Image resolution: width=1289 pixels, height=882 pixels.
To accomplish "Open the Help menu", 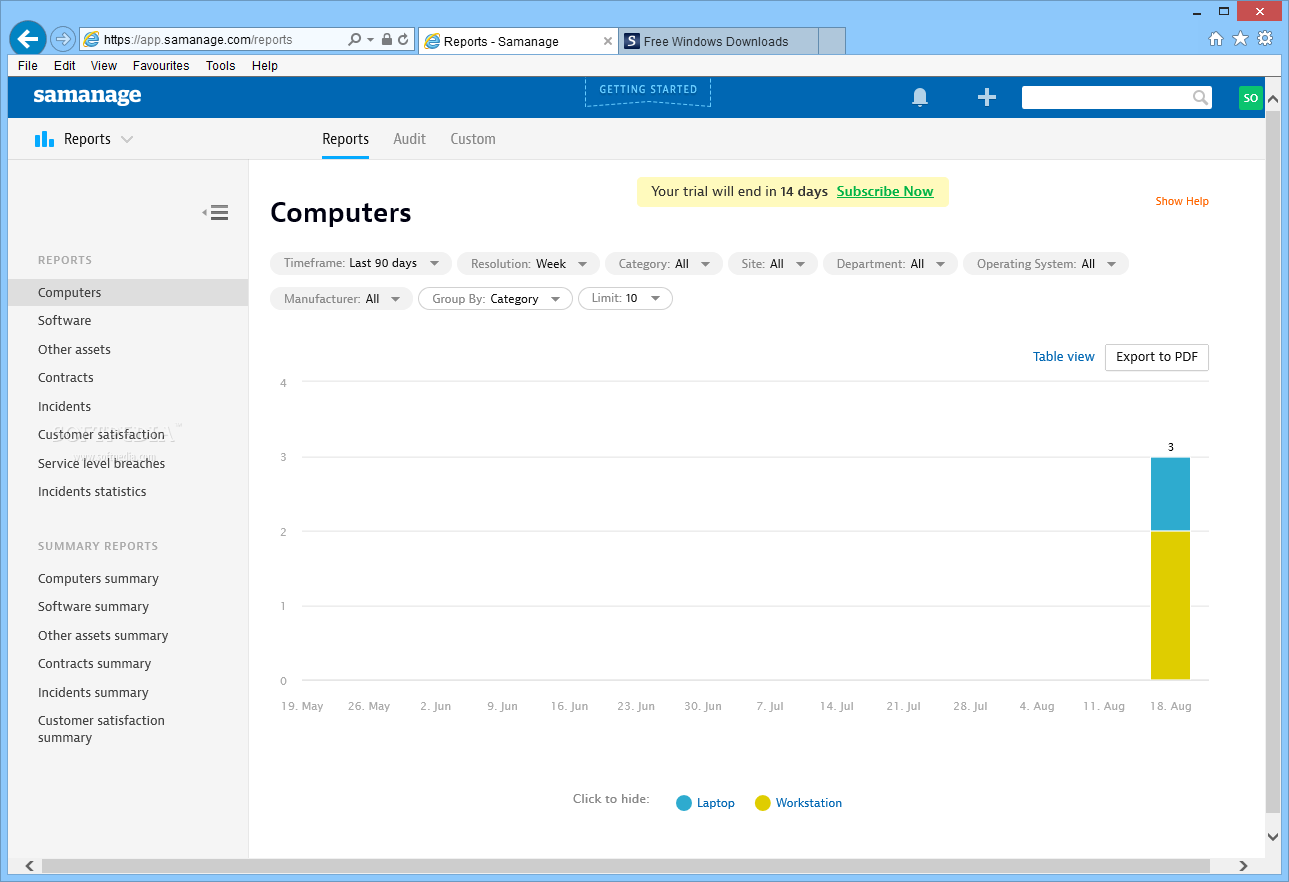I will (265, 66).
